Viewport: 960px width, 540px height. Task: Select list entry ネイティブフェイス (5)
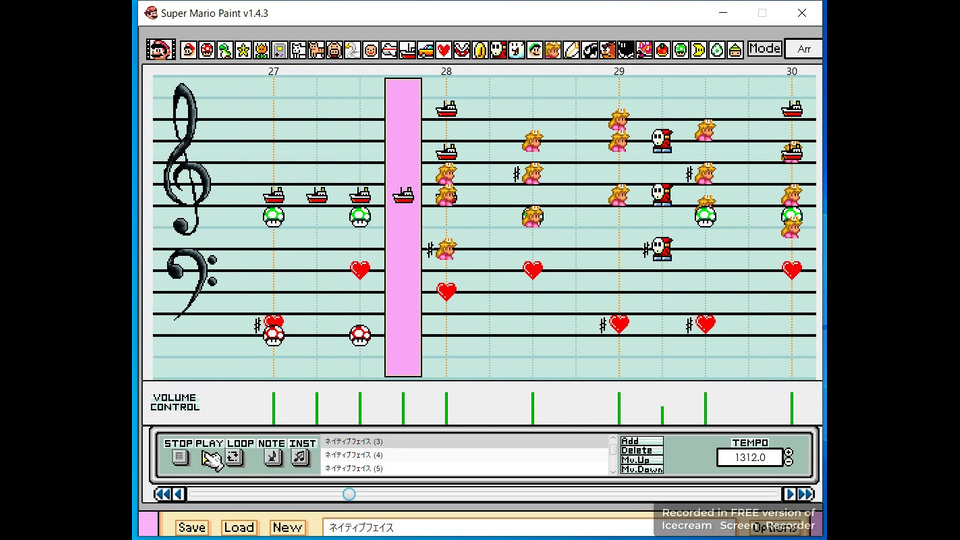click(x=465, y=468)
